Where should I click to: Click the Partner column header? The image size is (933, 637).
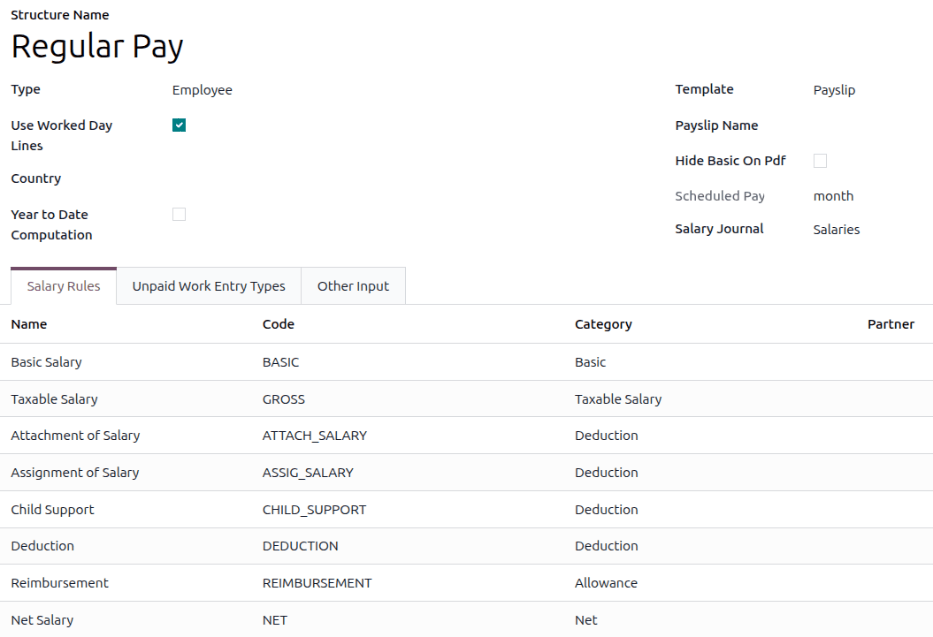[891, 324]
